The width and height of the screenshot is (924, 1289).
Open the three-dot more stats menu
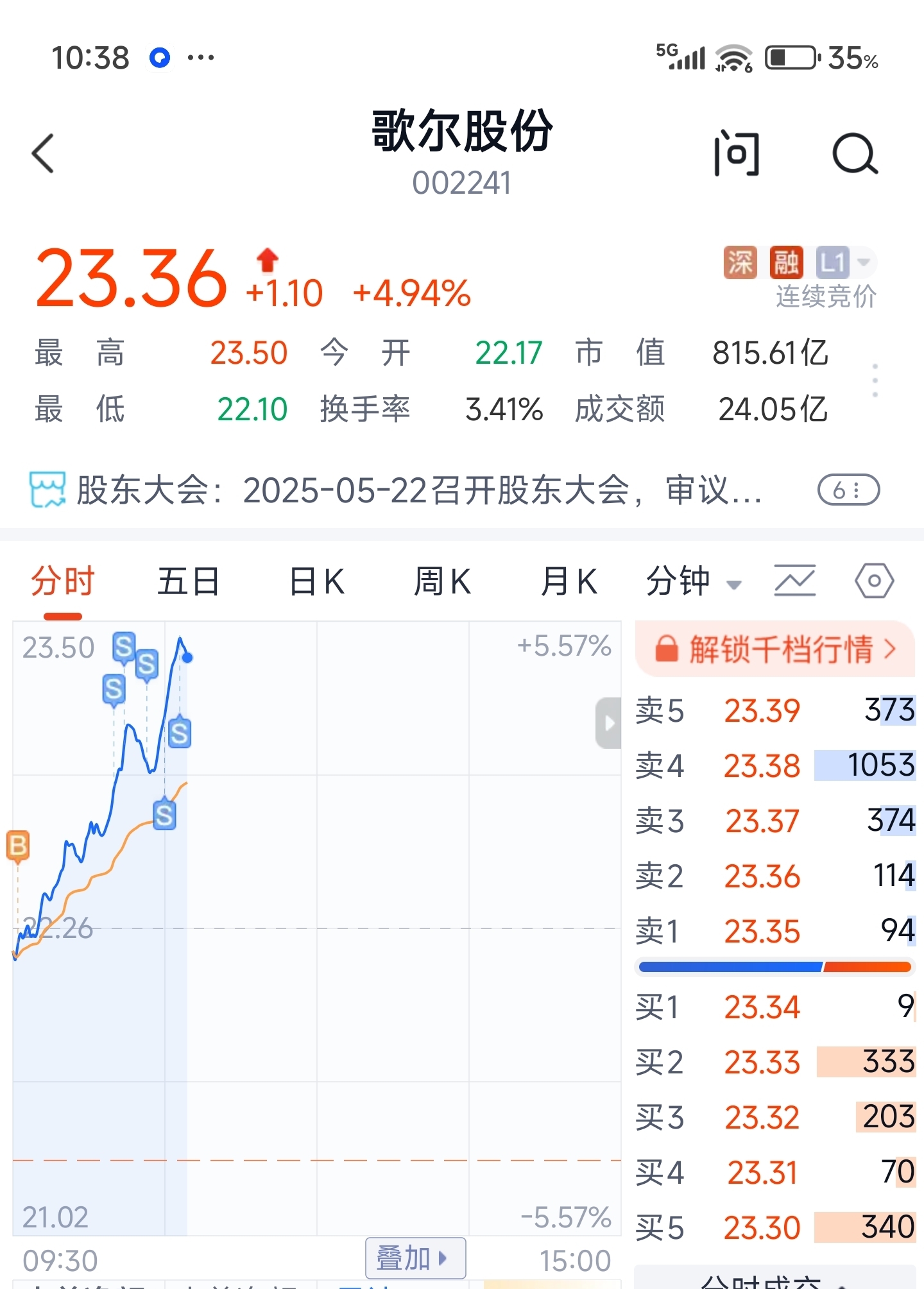point(875,380)
